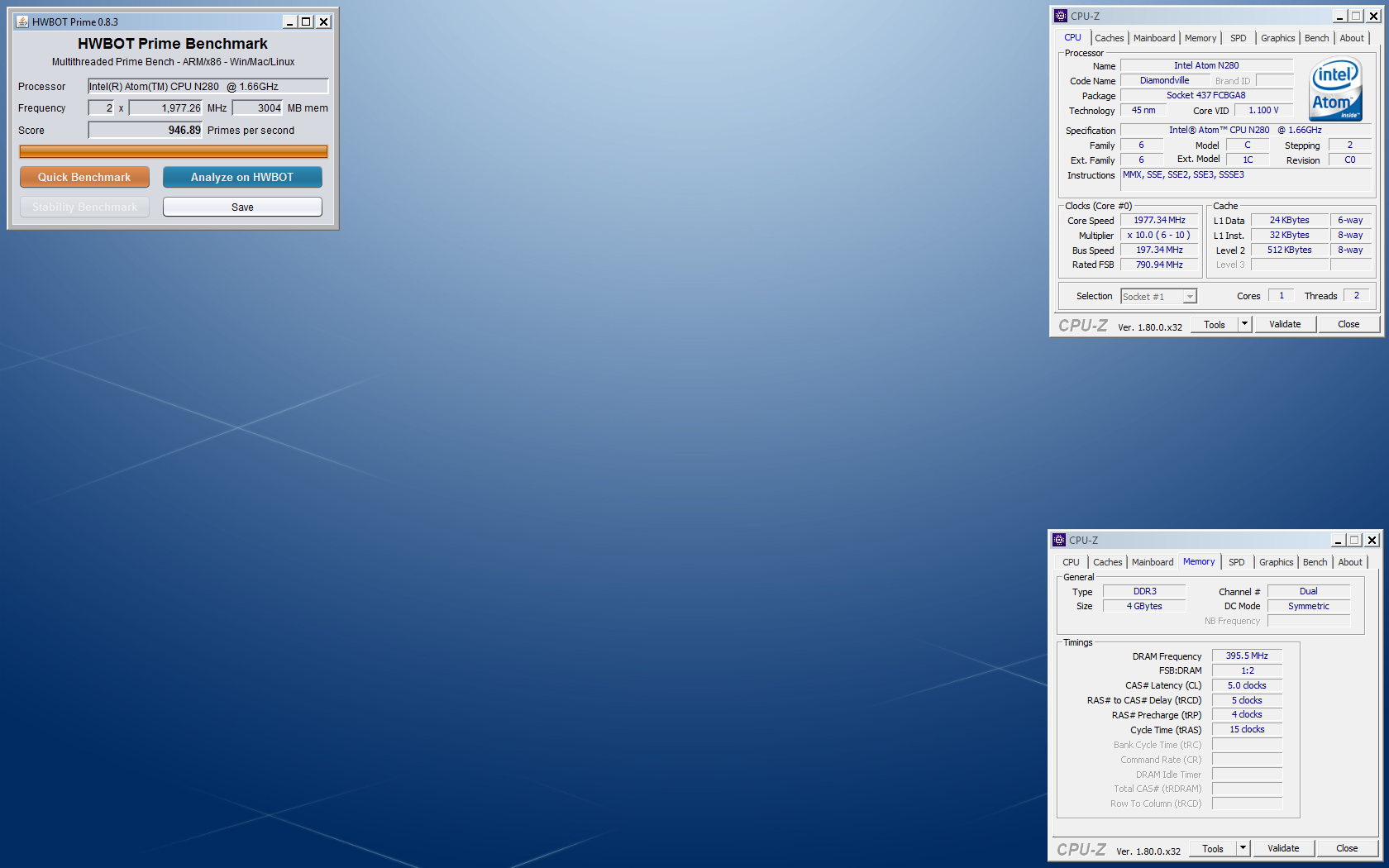The height and width of the screenshot is (868, 1389).
Task: Click the Save button in HWBOT Prime
Action: pyautogui.click(x=242, y=207)
